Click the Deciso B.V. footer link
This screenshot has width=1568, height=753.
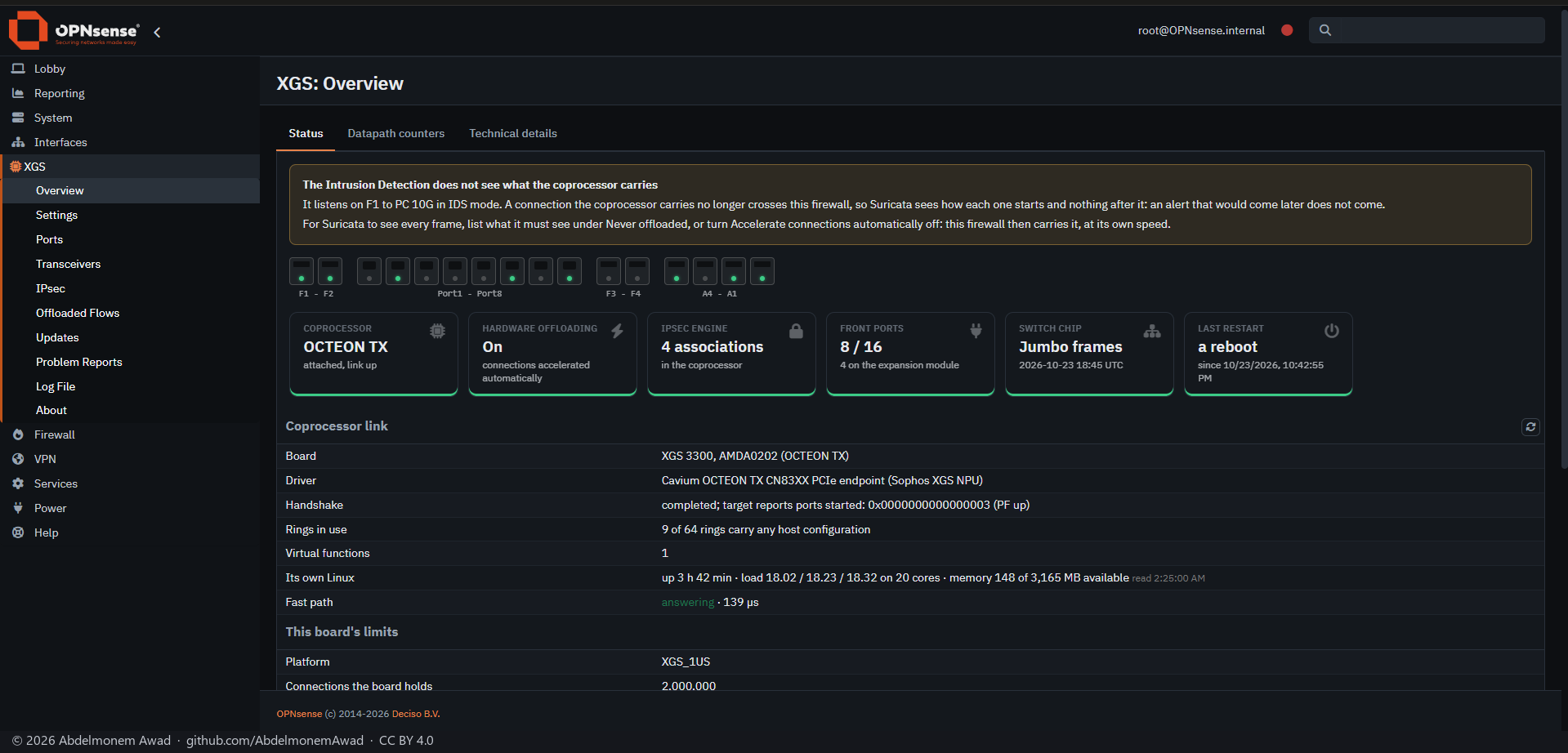pos(416,714)
